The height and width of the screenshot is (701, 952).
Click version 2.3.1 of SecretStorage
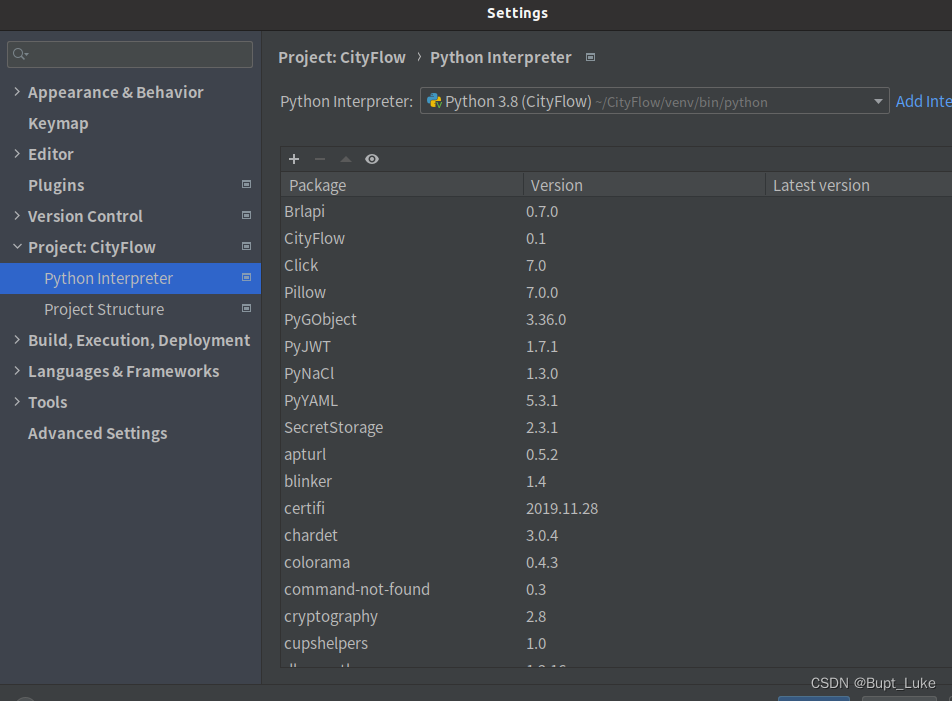click(x=542, y=428)
